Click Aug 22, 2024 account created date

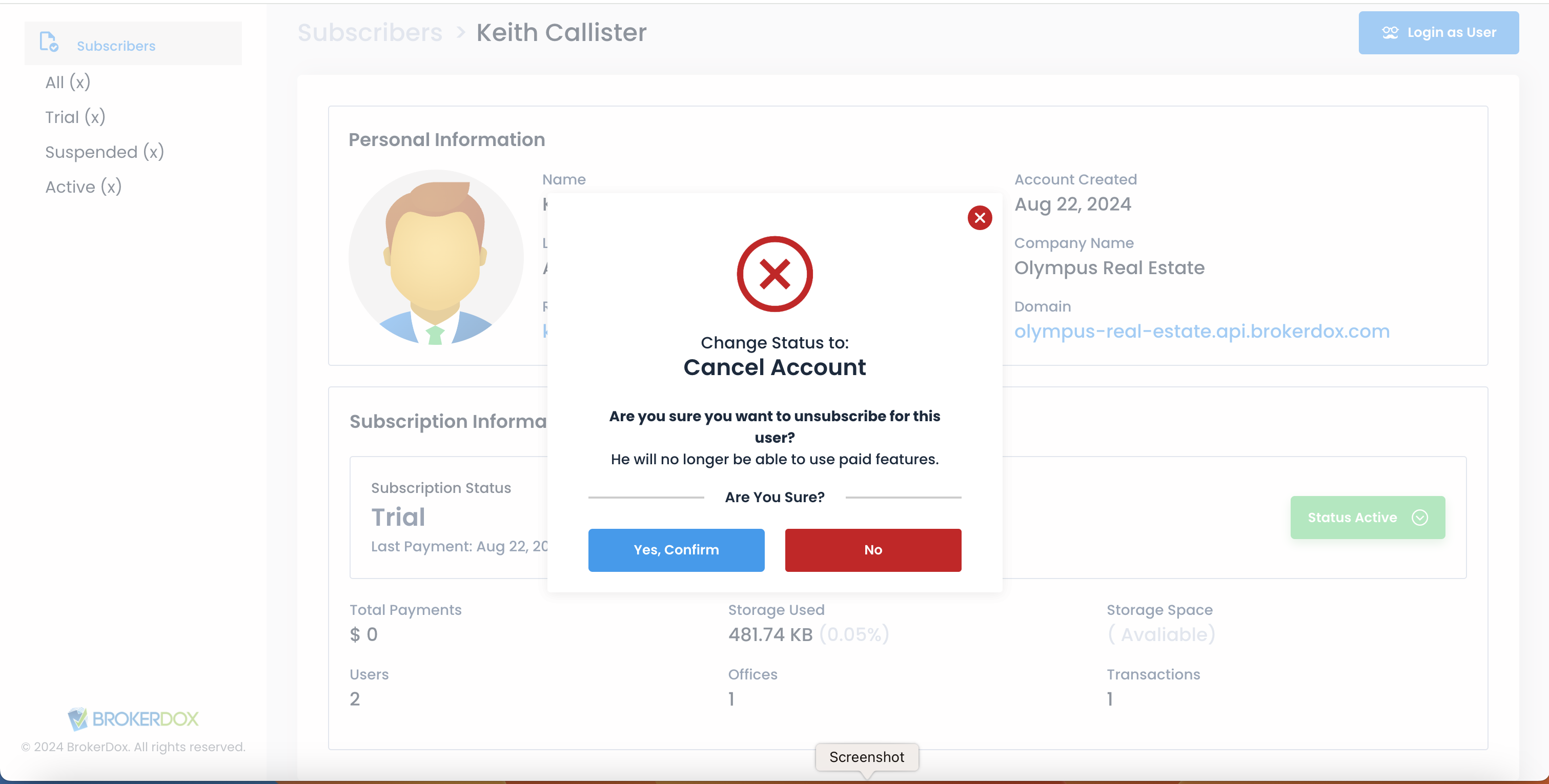pyautogui.click(x=1072, y=204)
